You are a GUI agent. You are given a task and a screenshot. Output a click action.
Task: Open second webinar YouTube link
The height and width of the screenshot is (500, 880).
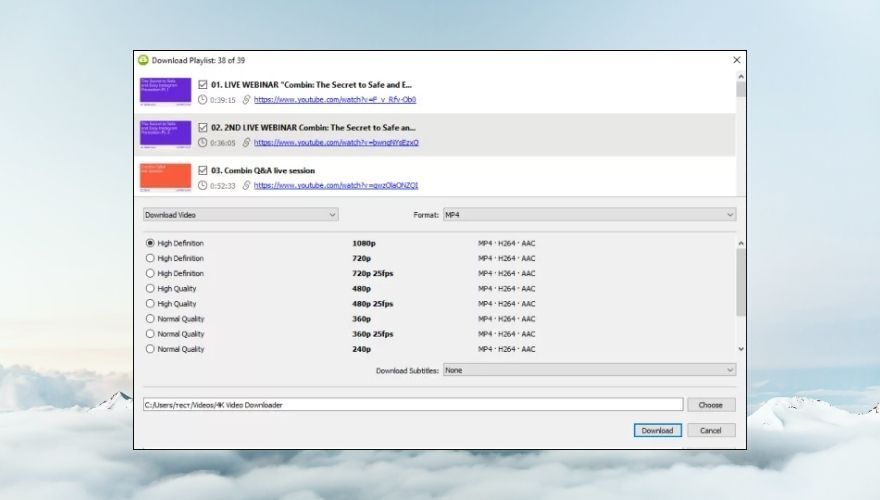point(336,143)
